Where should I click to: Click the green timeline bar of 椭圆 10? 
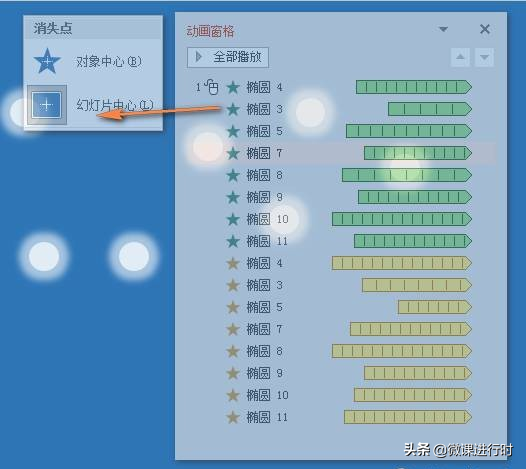pos(402,219)
